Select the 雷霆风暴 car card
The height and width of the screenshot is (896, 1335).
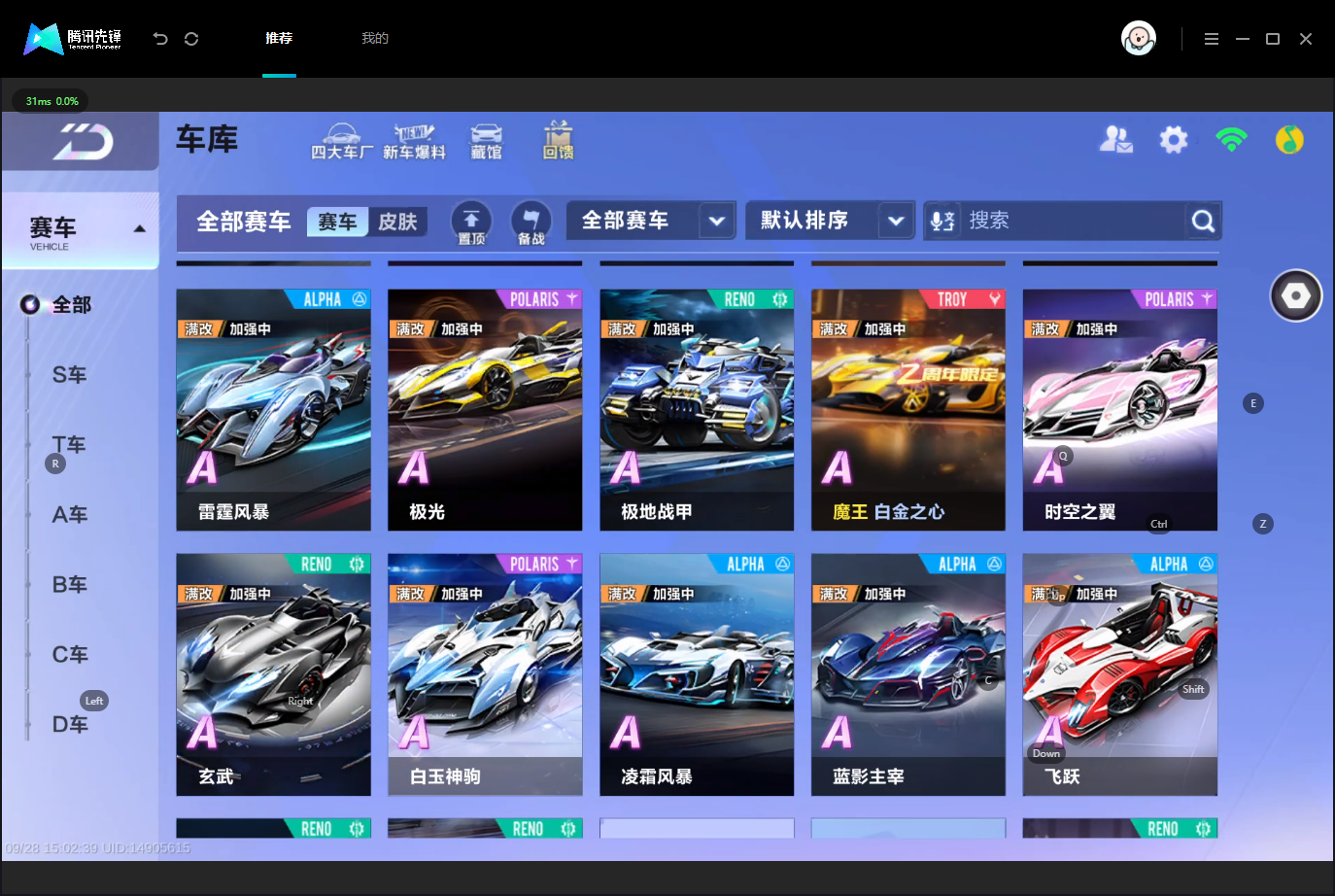273,410
